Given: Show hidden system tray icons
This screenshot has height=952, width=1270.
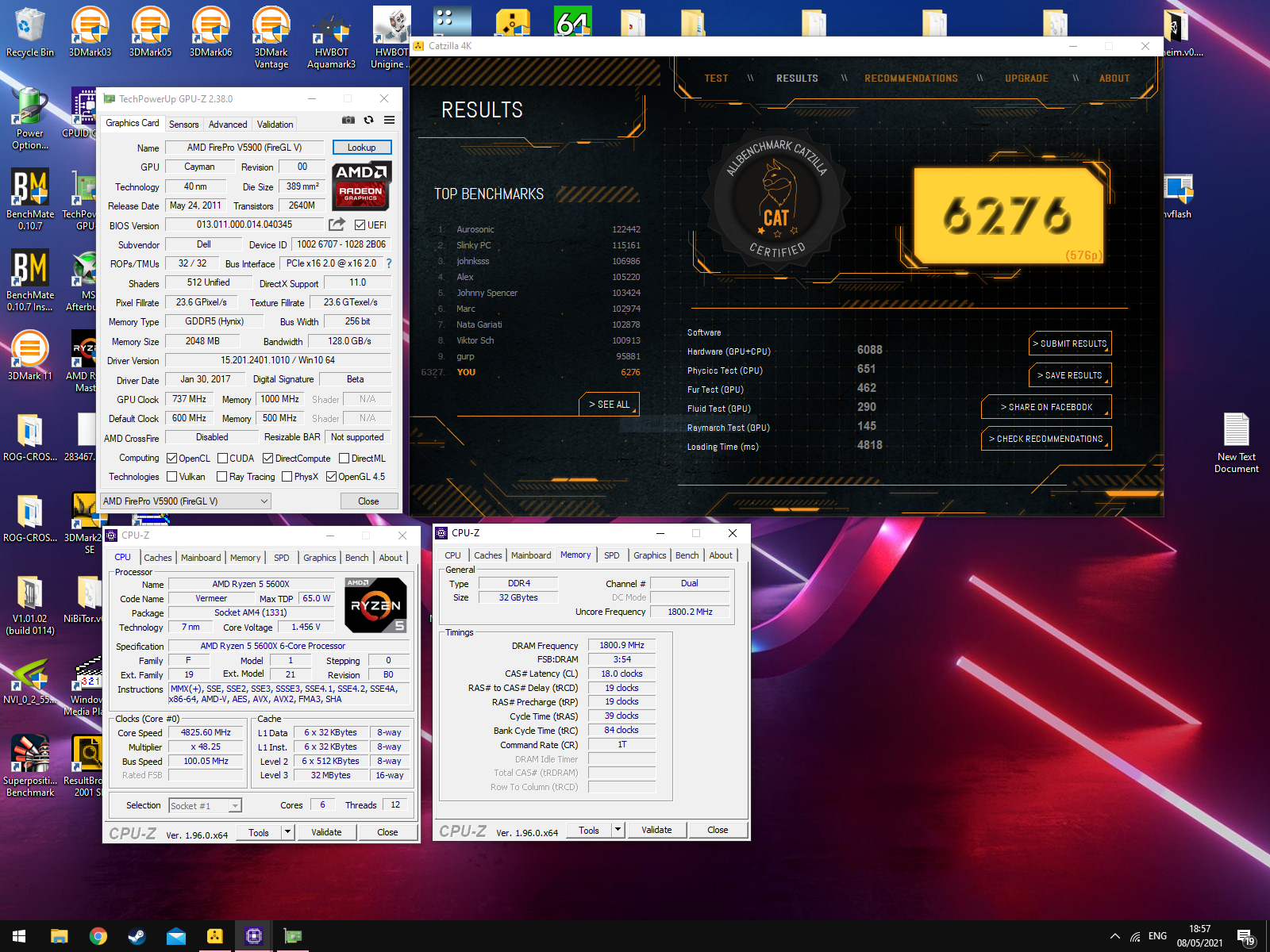Looking at the screenshot, I should click(1114, 936).
